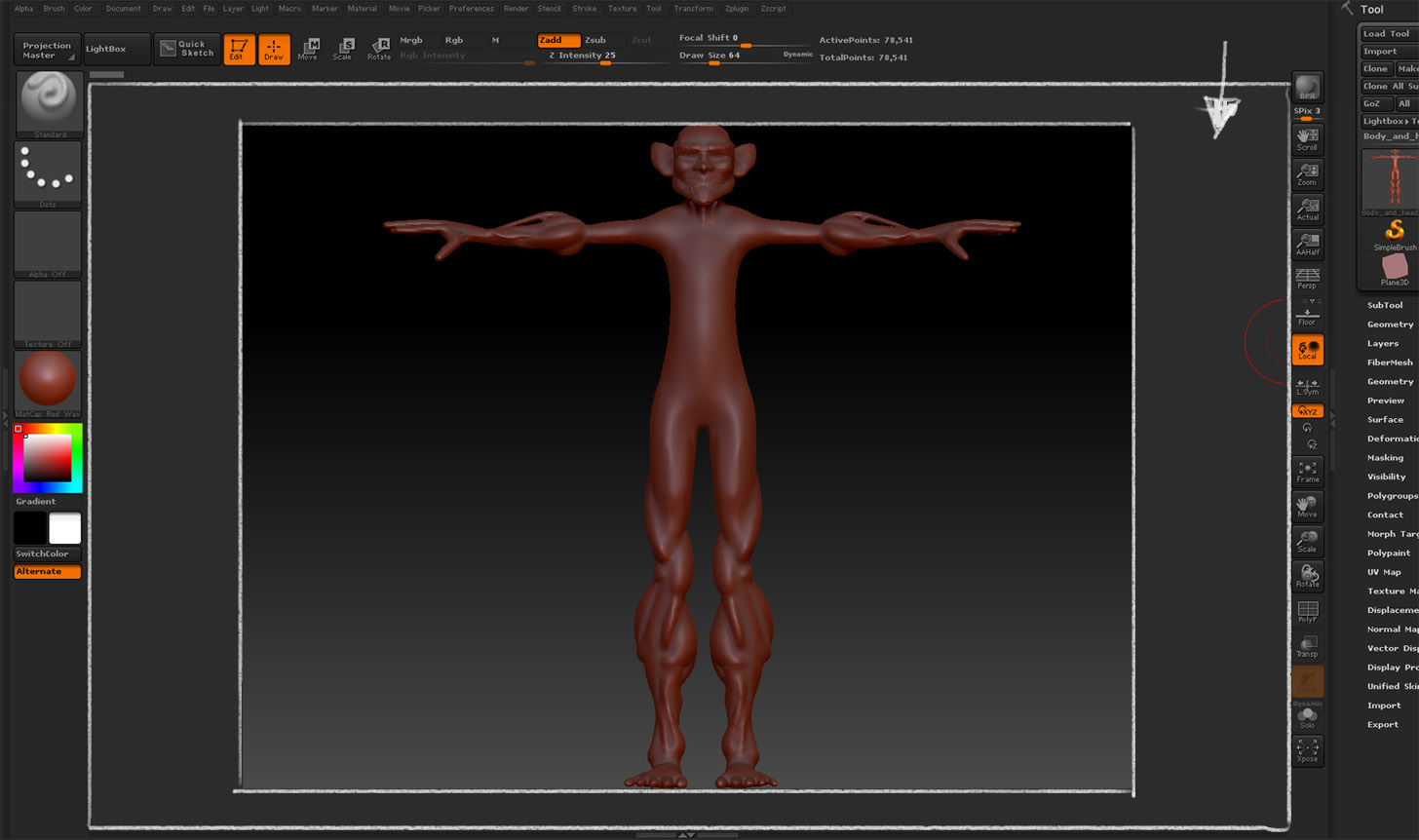Toggle Persp perspective view
Image resolution: width=1419 pixels, height=840 pixels.
click(x=1307, y=279)
